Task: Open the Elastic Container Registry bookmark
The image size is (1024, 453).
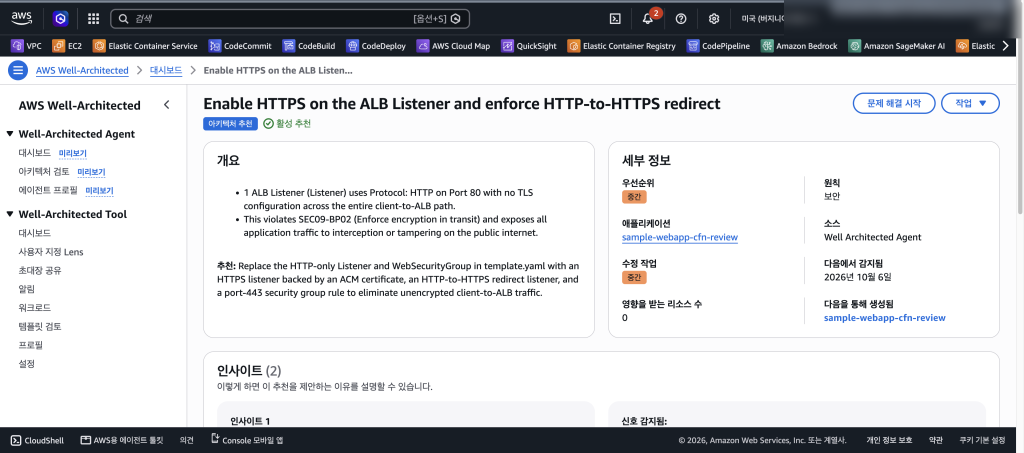Action: pyautogui.click(x=622, y=46)
